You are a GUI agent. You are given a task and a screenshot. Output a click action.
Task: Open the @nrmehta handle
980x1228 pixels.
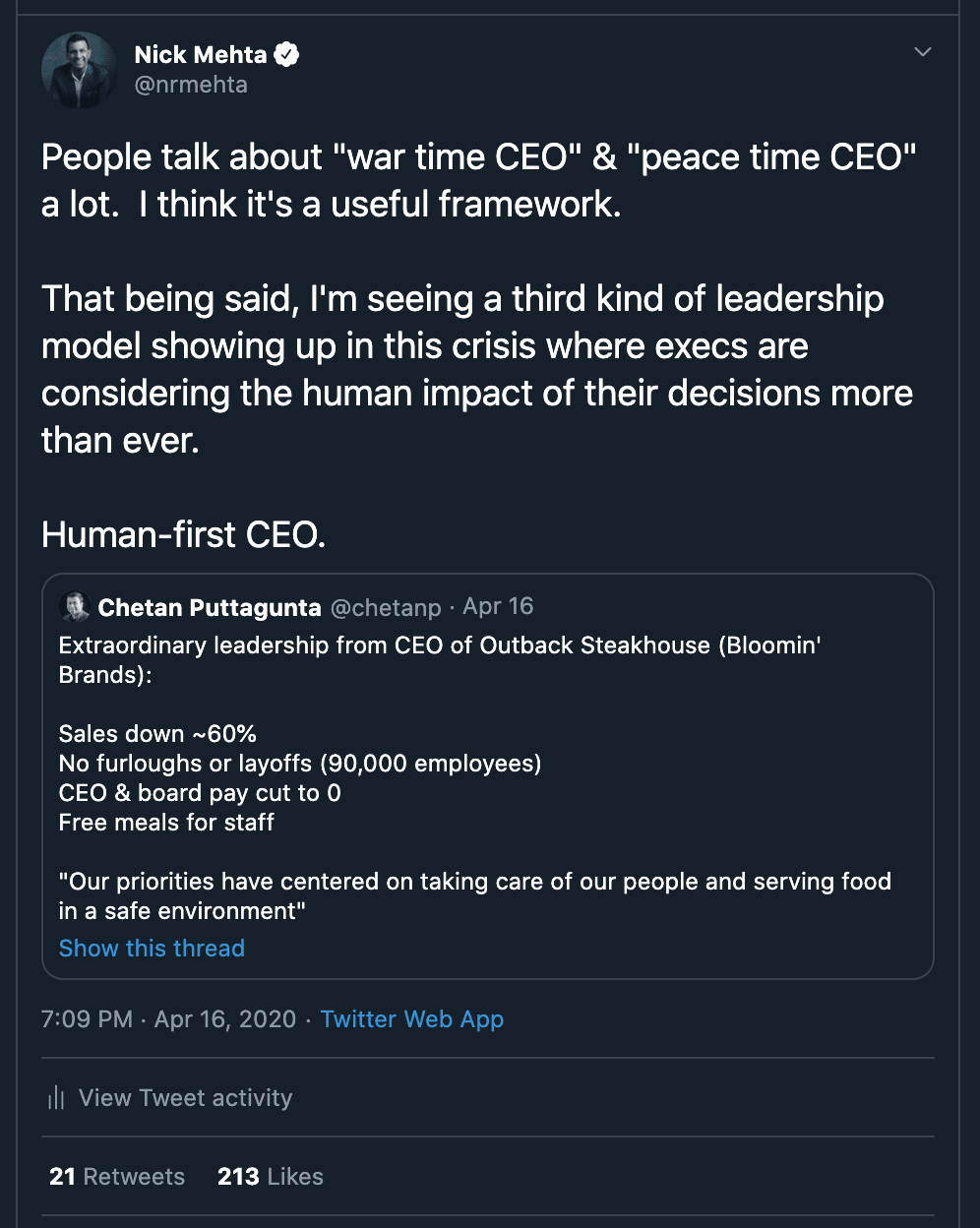coord(191,85)
